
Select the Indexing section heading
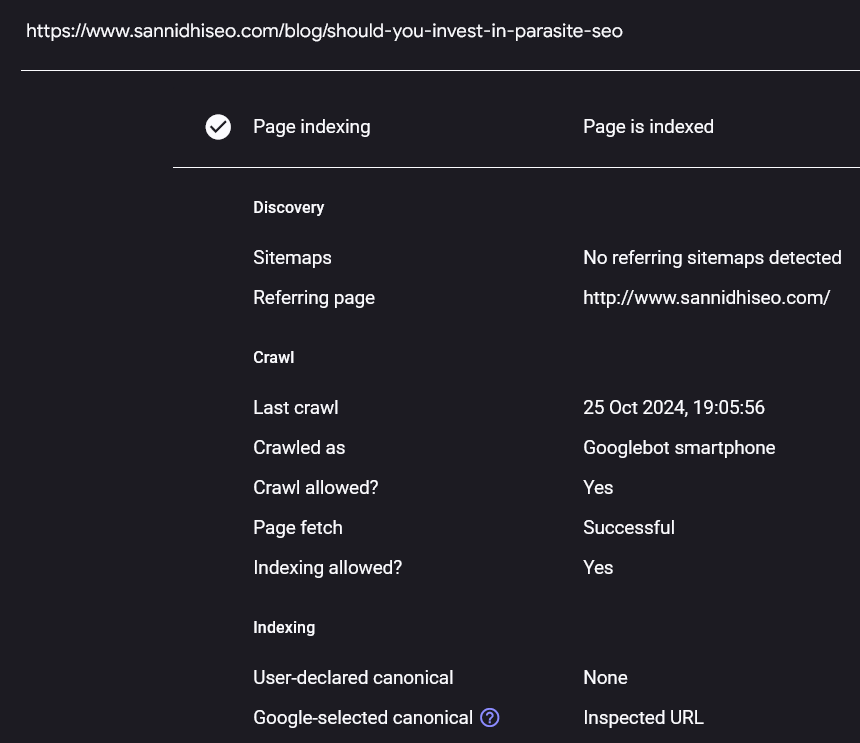click(284, 627)
